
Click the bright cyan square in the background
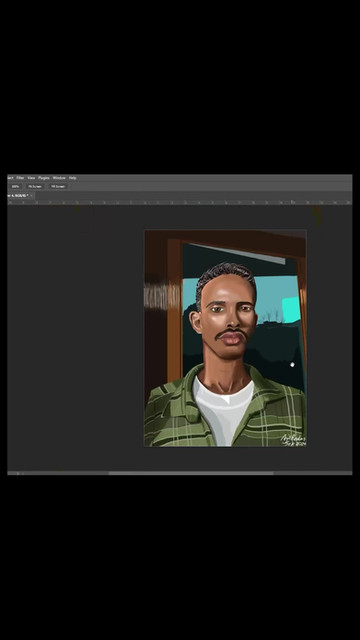tap(291, 308)
